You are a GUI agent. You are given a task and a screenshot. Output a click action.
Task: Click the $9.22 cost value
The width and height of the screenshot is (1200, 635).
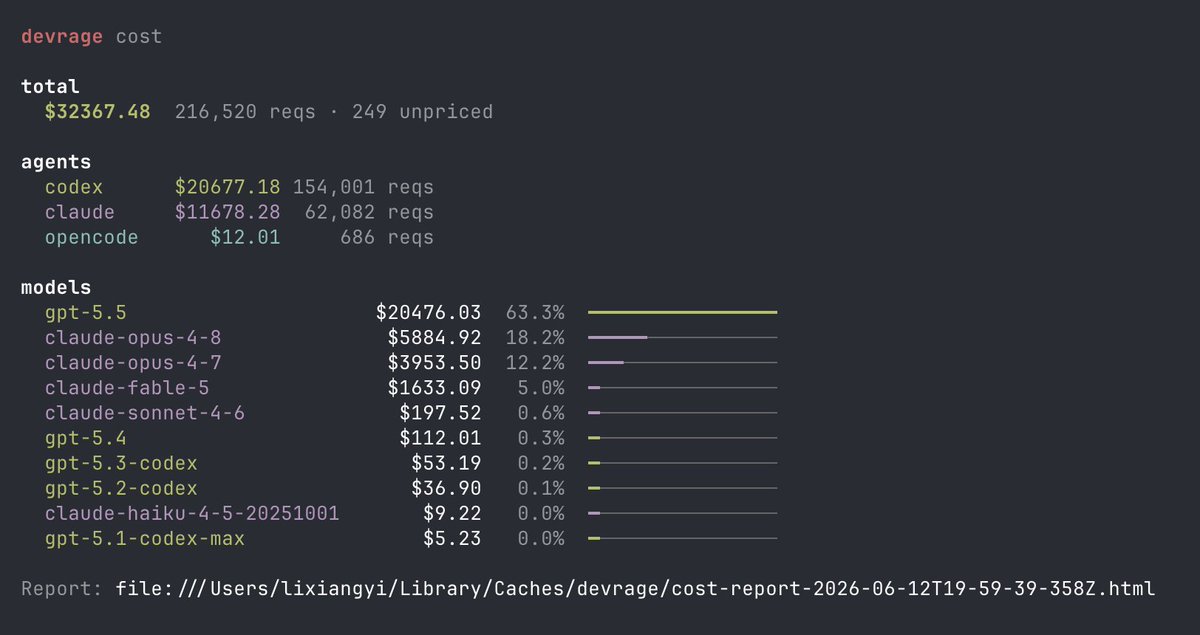[452, 513]
